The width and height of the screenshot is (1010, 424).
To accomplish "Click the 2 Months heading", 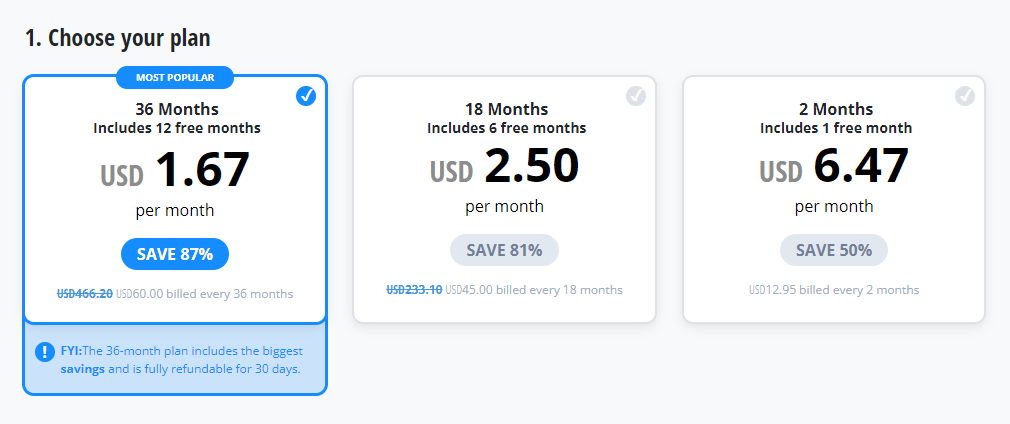I will pyautogui.click(x=836, y=109).
